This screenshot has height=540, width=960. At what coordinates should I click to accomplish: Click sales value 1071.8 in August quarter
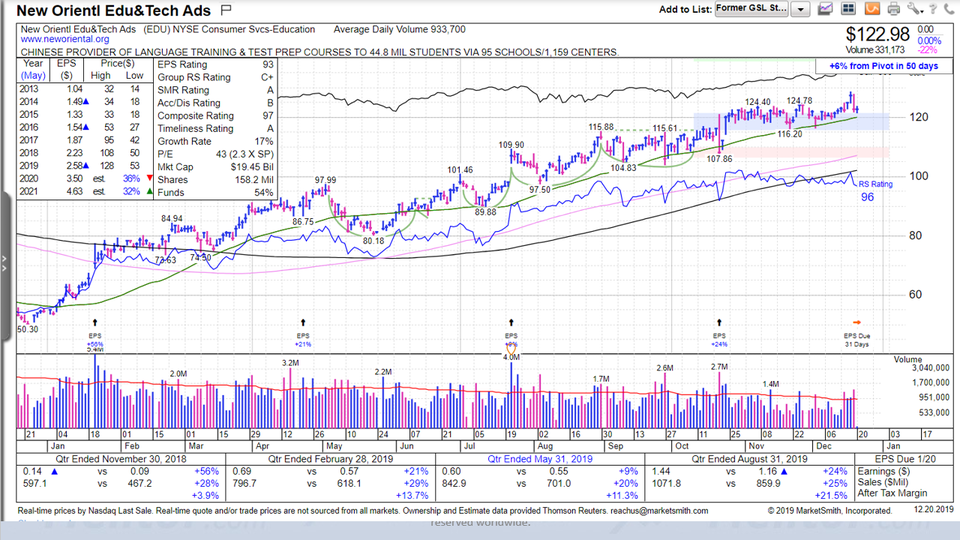(x=667, y=483)
